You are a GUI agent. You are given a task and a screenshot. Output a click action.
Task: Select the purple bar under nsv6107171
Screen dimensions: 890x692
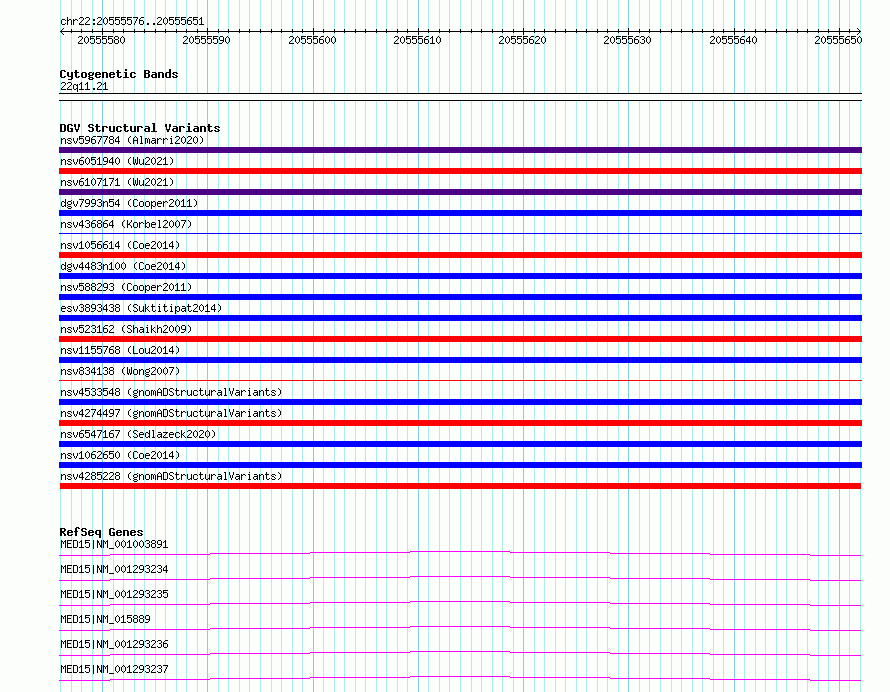pyautogui.click(x=460, y=192)
